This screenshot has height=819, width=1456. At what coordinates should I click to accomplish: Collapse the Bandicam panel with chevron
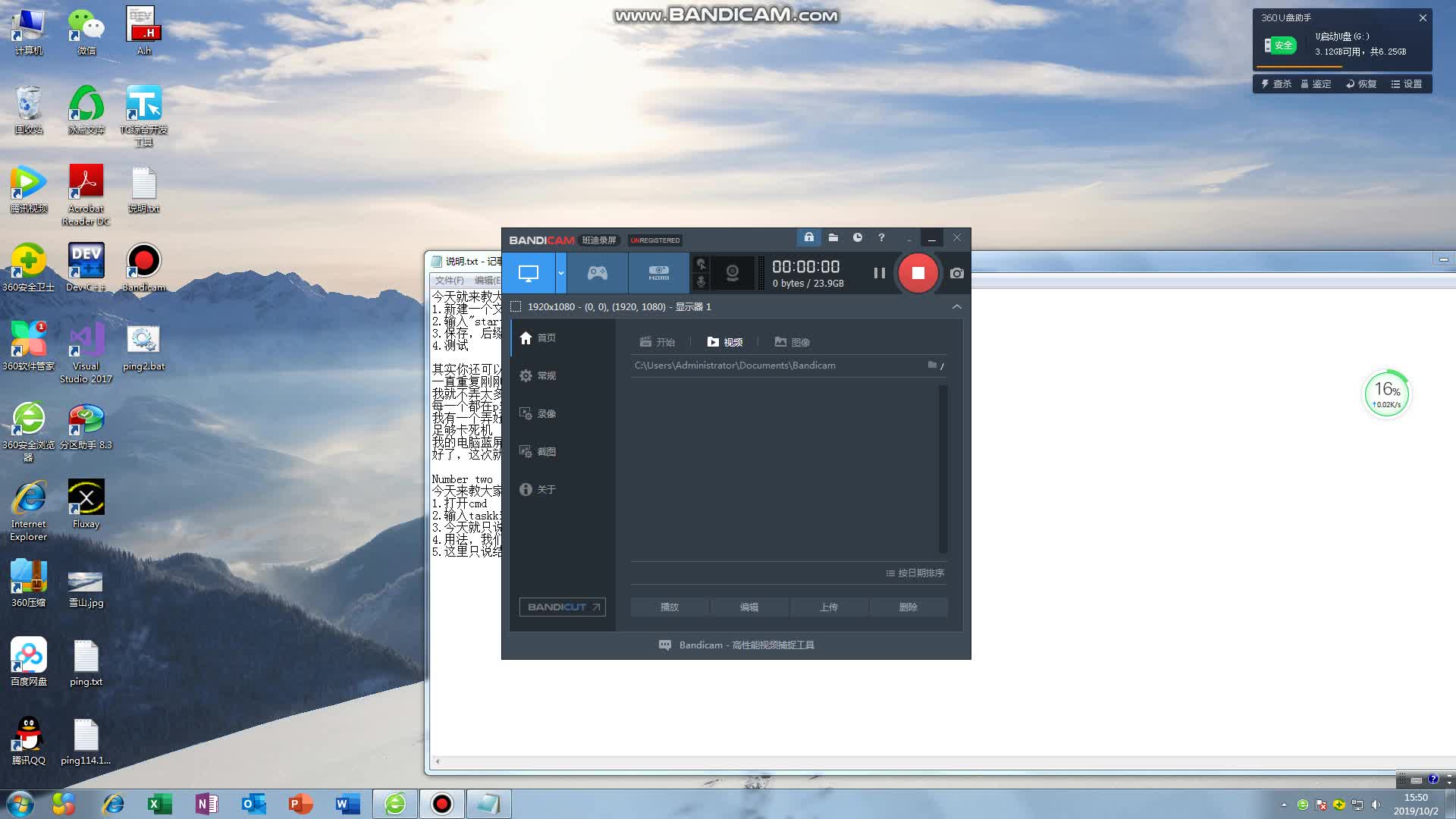957,306
